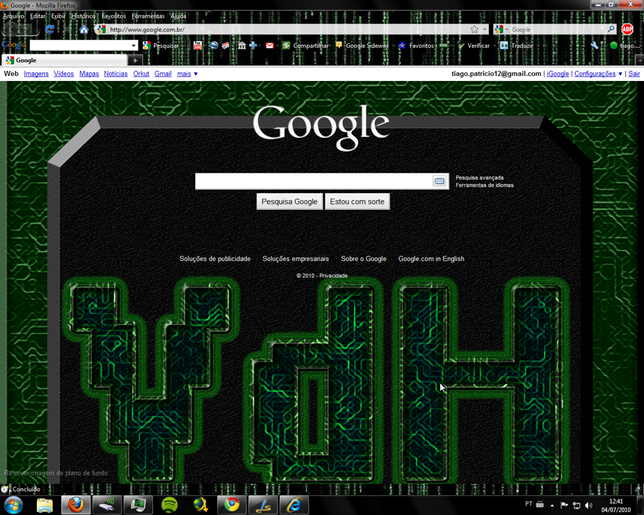The height and width of the screenshot is (515, 644).
Task: Open Pesquisa avançada link
Action: pos(479,178)
